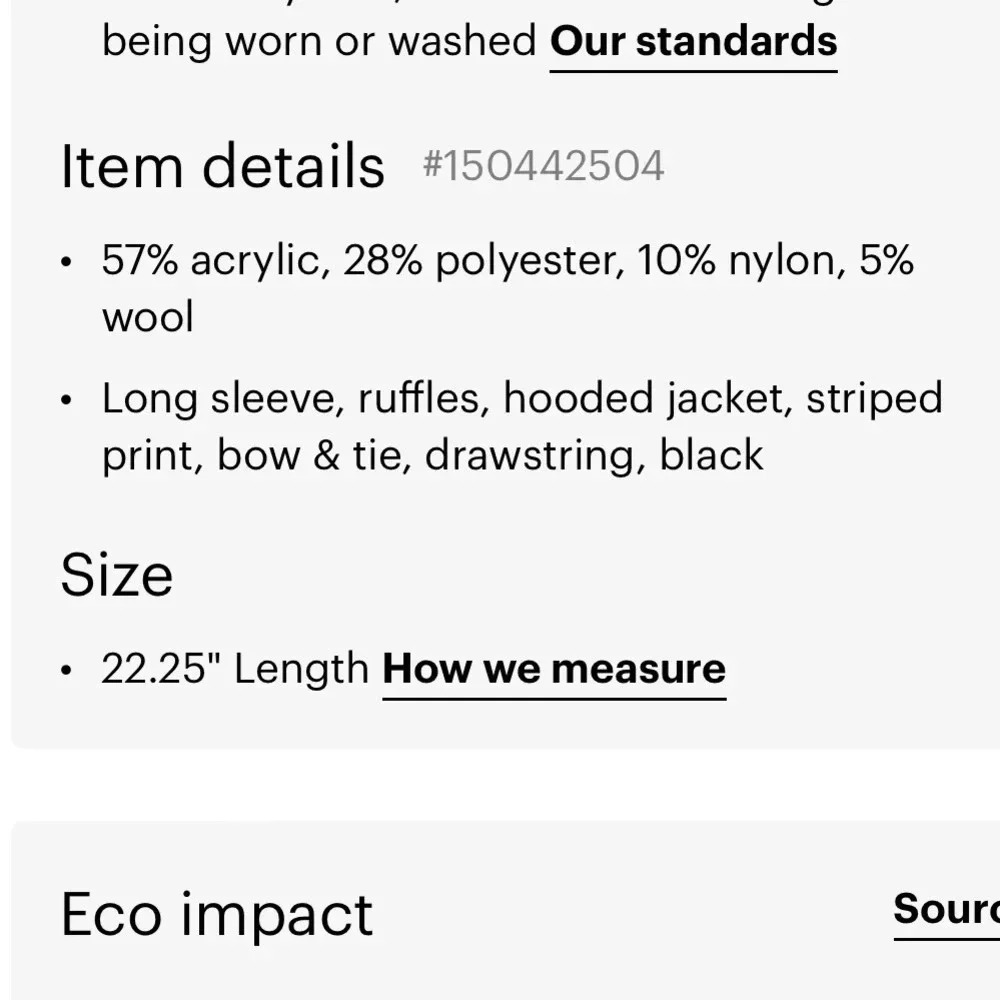Click the being worn or washed text

point(320,41)
